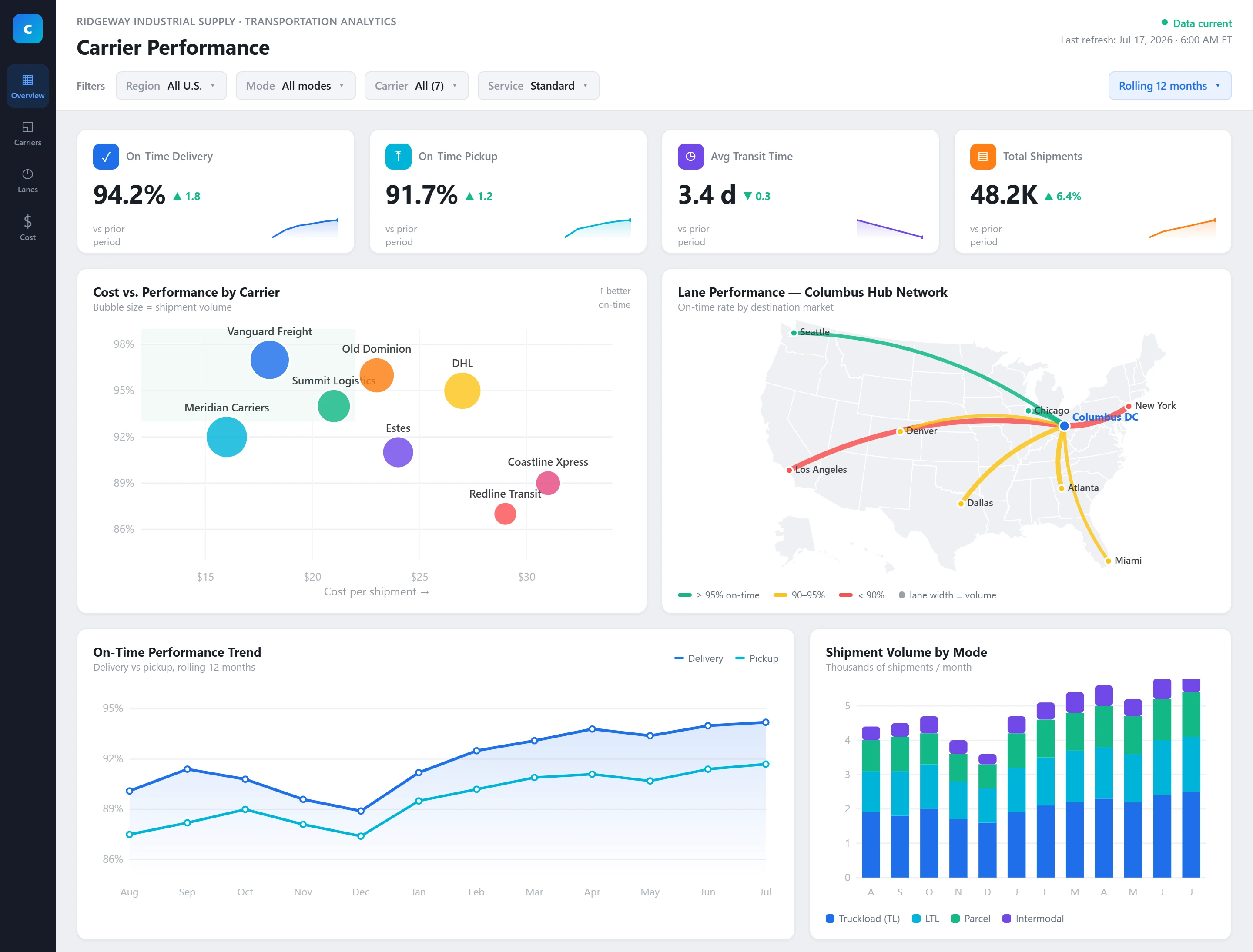Image resolution: width=1253 pixels, height=952 pixels.
Task: Expand the Carrier All (7) dropdown
Action: (x=416, y=86)
